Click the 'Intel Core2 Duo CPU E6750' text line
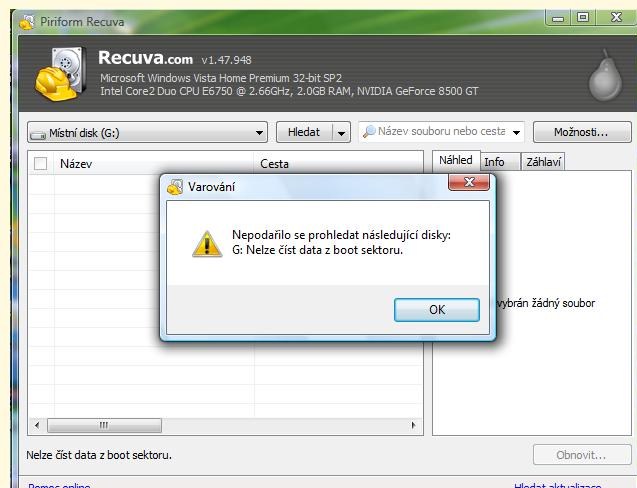Screen dimensions: 637x488 pyautogui.click(x=289, y=91)
